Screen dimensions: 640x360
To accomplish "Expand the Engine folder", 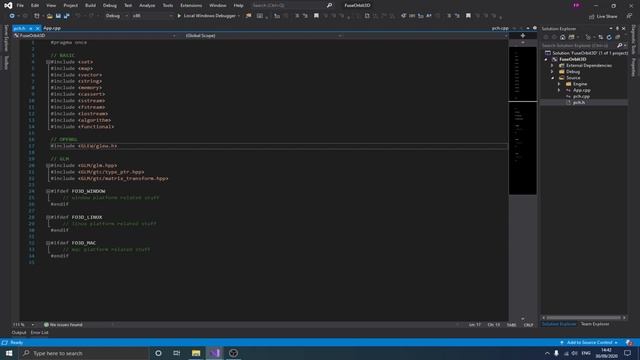I will [559, 84].
